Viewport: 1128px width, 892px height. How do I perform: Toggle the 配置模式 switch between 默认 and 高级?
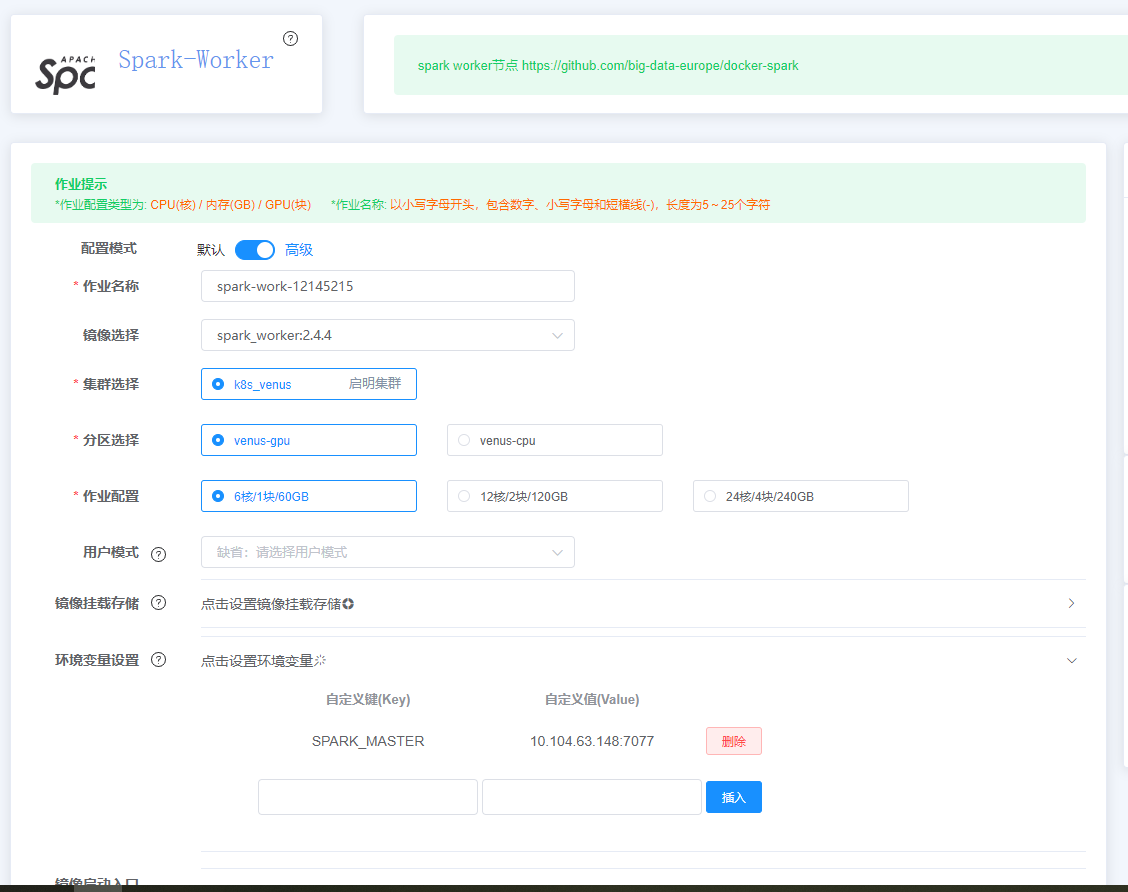[x=255, y=250]
